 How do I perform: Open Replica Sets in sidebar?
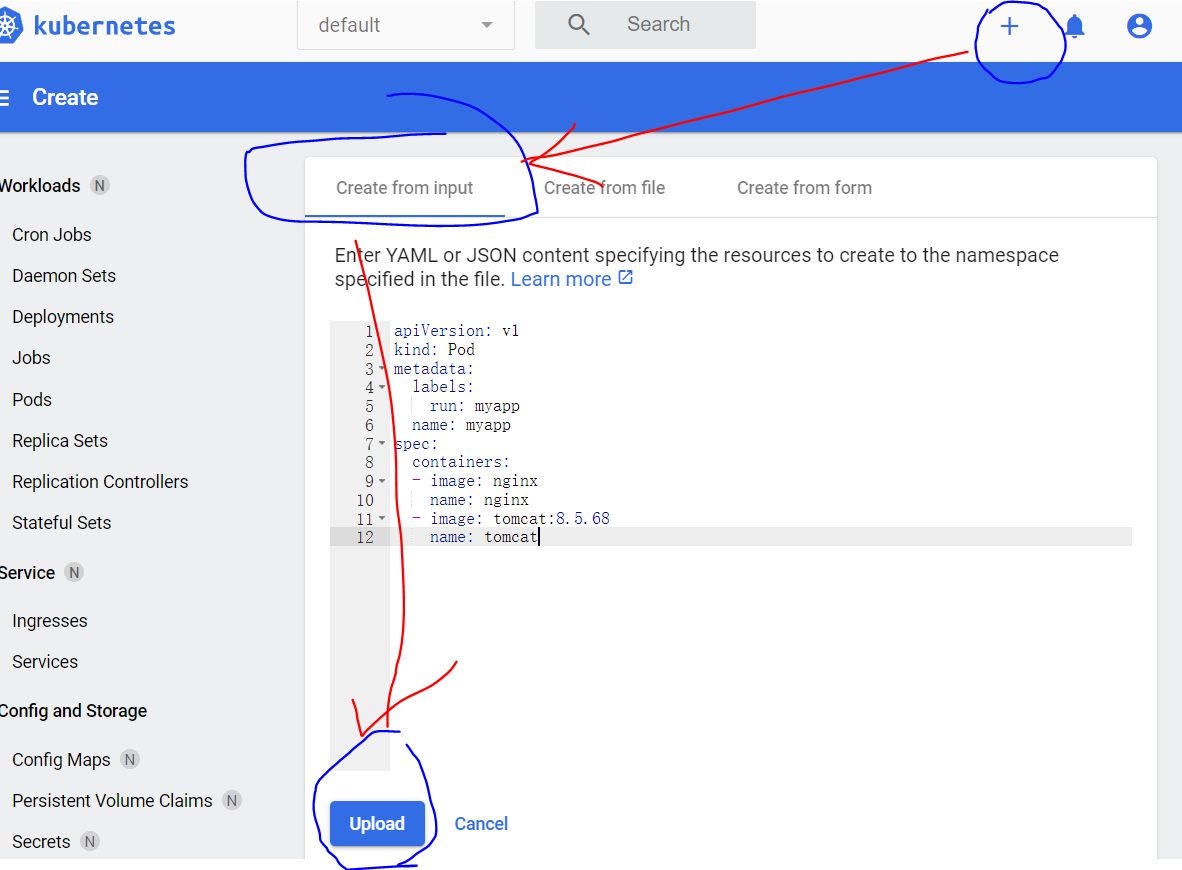coord(60,441)
